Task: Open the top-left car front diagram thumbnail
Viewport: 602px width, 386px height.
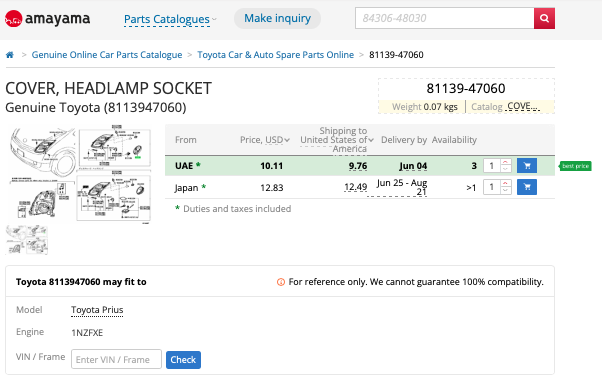Action: point(42,151)
